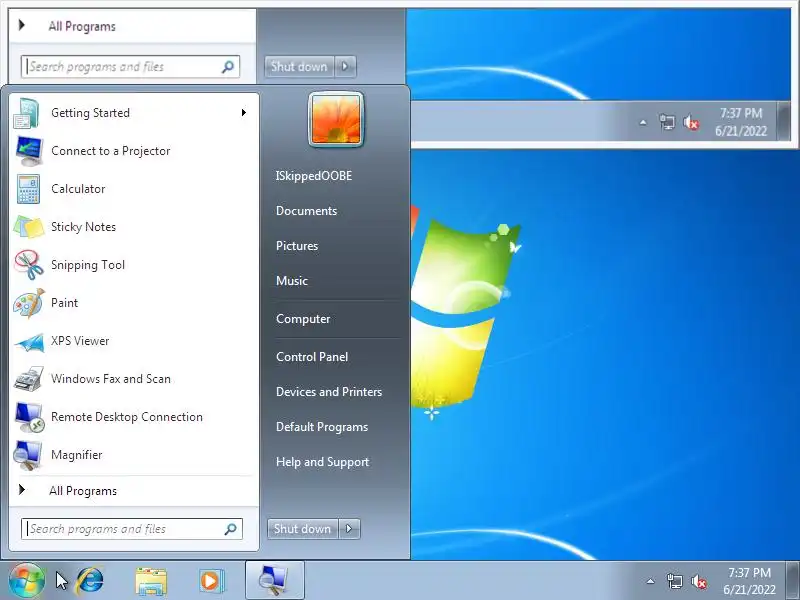Click the orange flower user account picture
Image resolution: width=800 pixels, height=600 pixels.
coord(336,120)
